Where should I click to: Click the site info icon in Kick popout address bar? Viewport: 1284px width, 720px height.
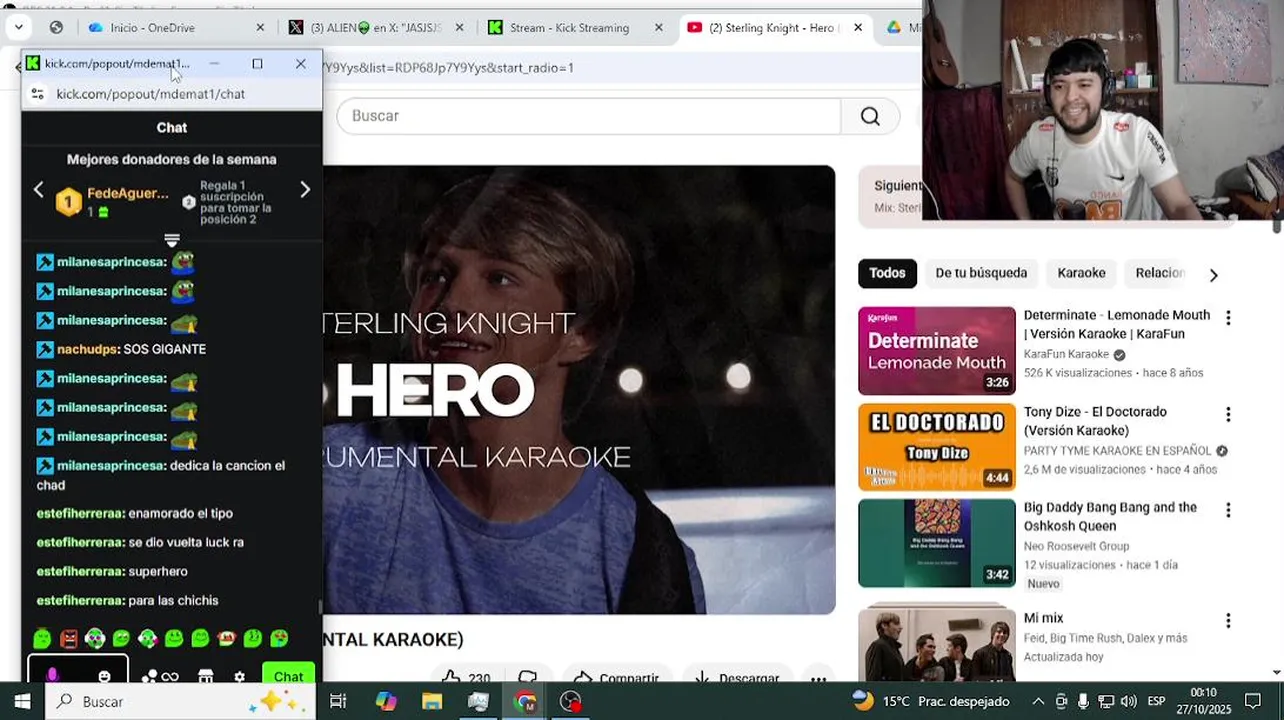point(37,94)
